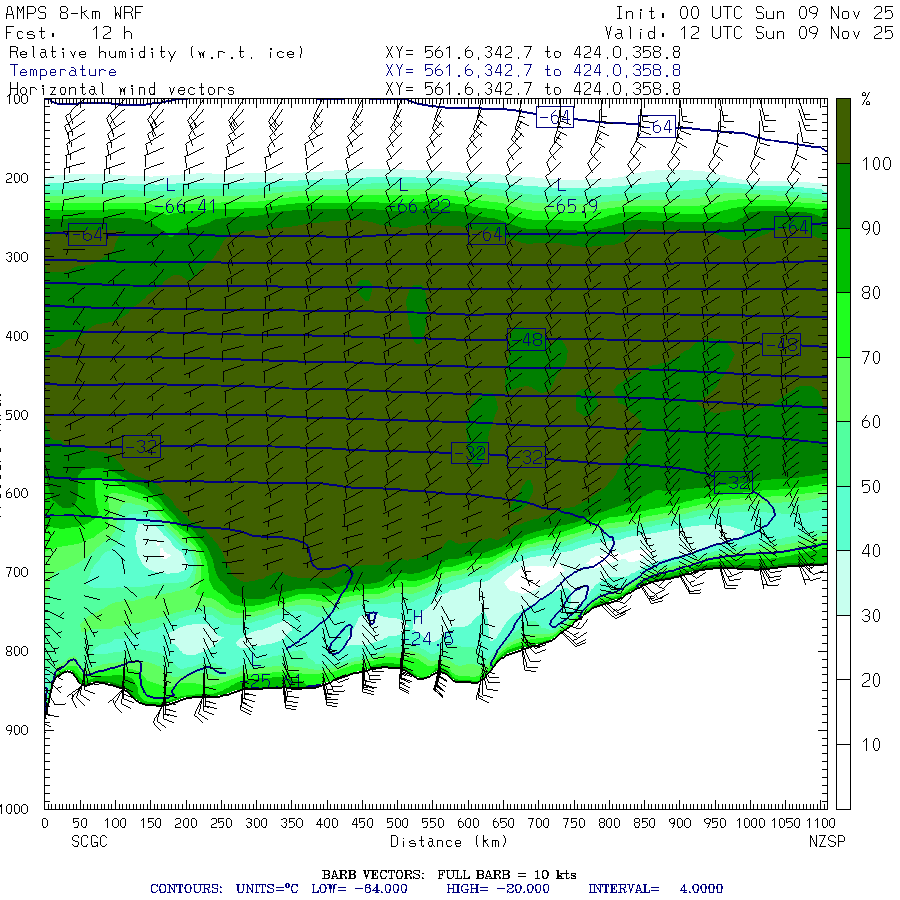The width and height of the screenshot is (900, 900).
Task: Click the color bar segment between 70 and 80
Action: click(x=843, y=325)
